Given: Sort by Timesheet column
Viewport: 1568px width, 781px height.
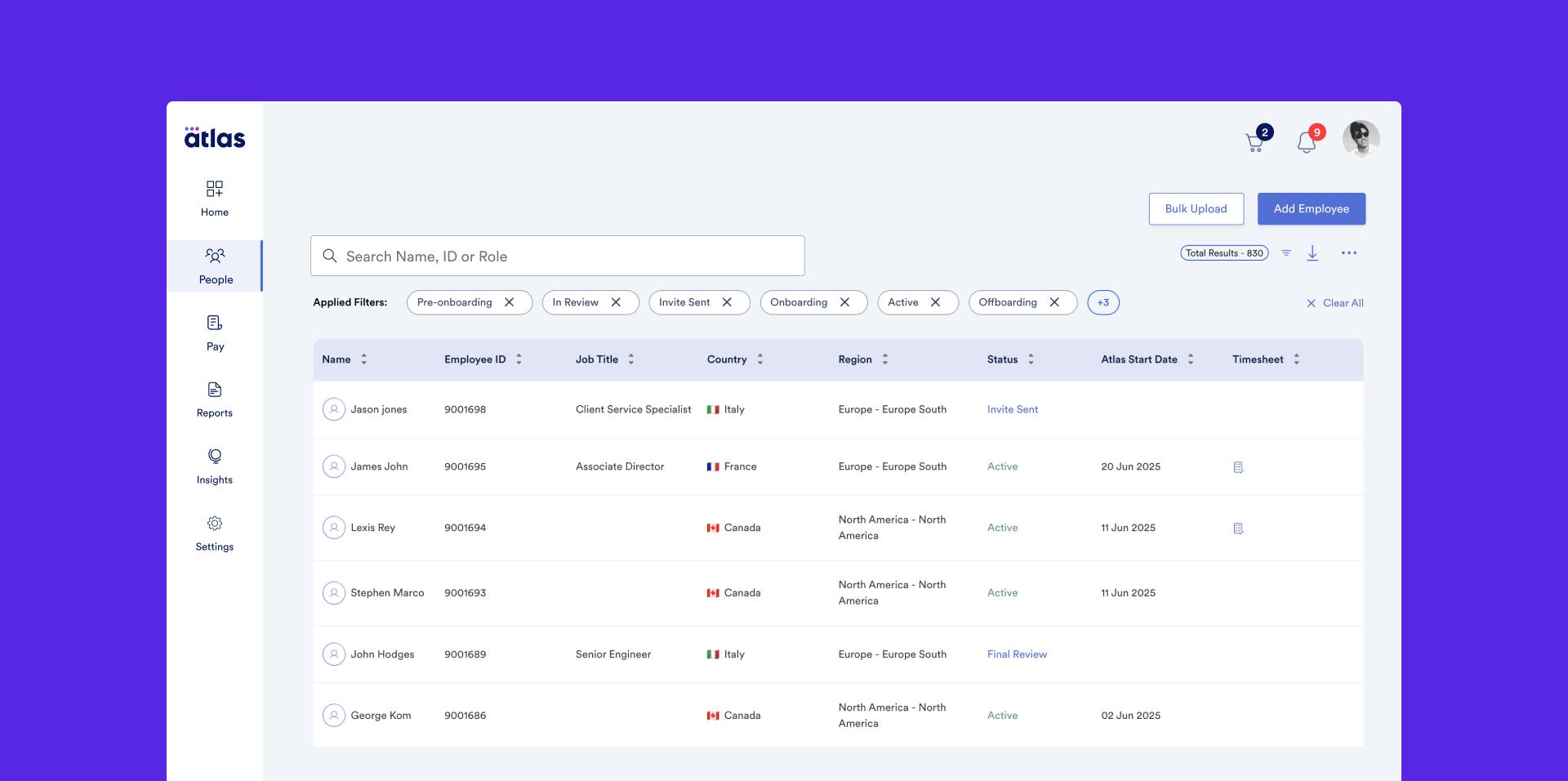Looking at the screenshot, I should pyautogui.click(x=1296, y=359).
